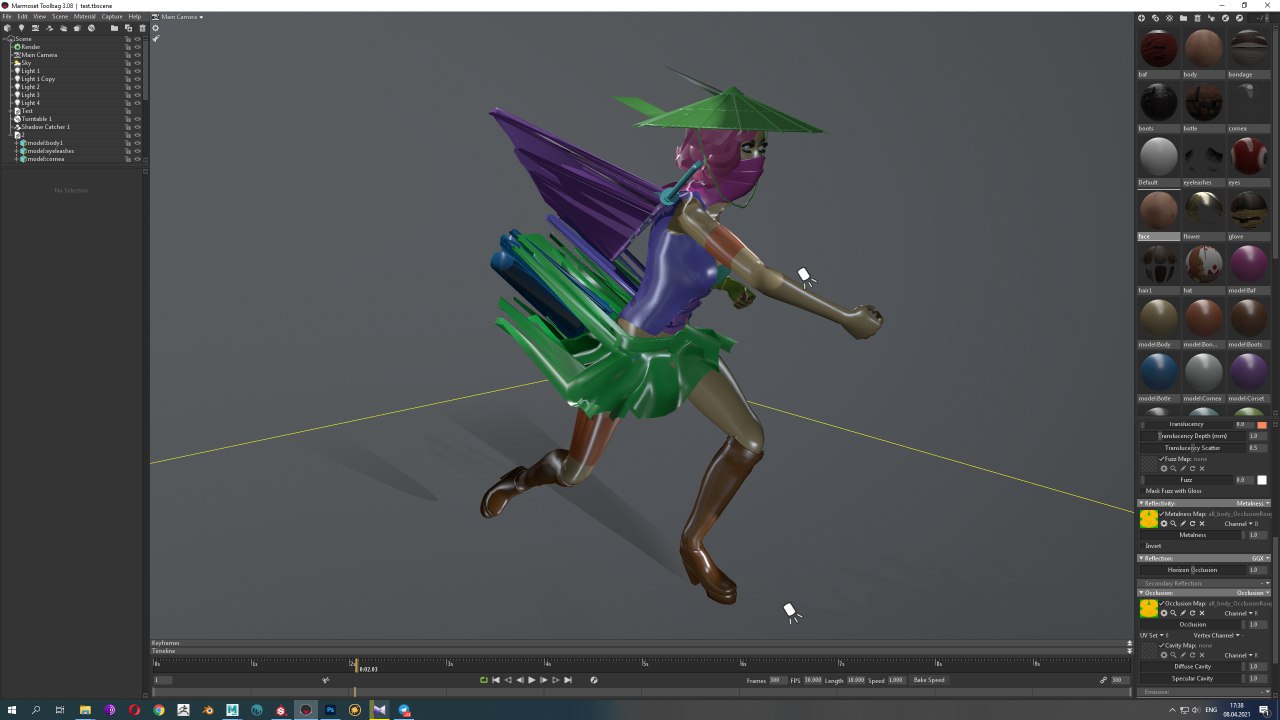Adjust the Horizon Occlusion slider
The width and height of the screenshot is (1280, 720).
click(x=1192, y=570)
